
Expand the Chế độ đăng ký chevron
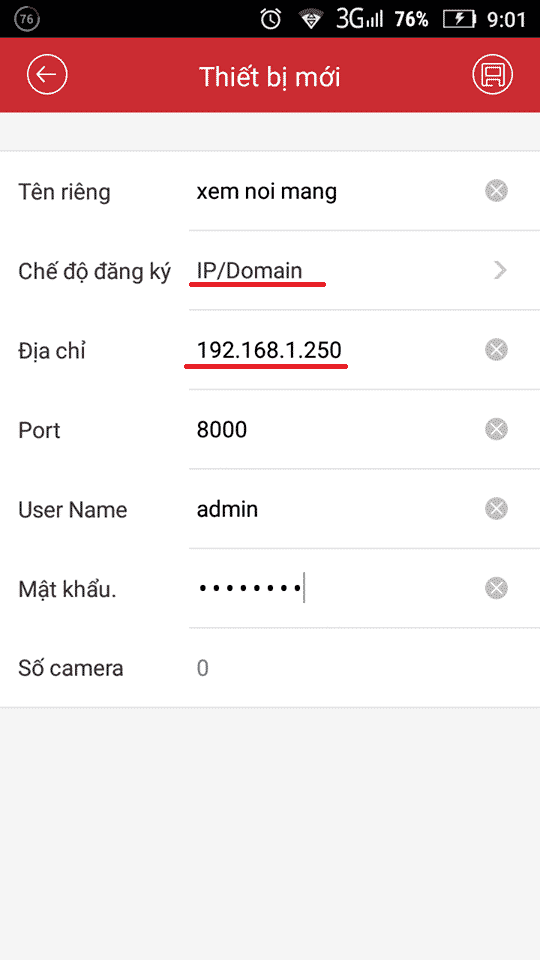(x=500, y=270)
